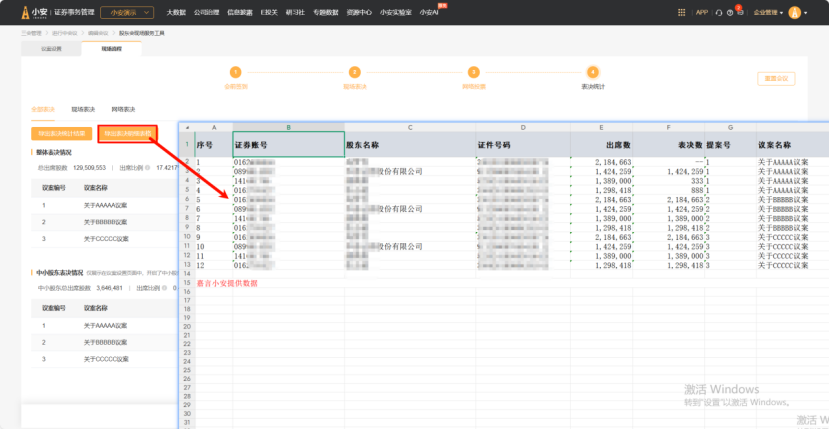Click step 3 网络投票 circle
830x429 pixels.
[474, 72]
